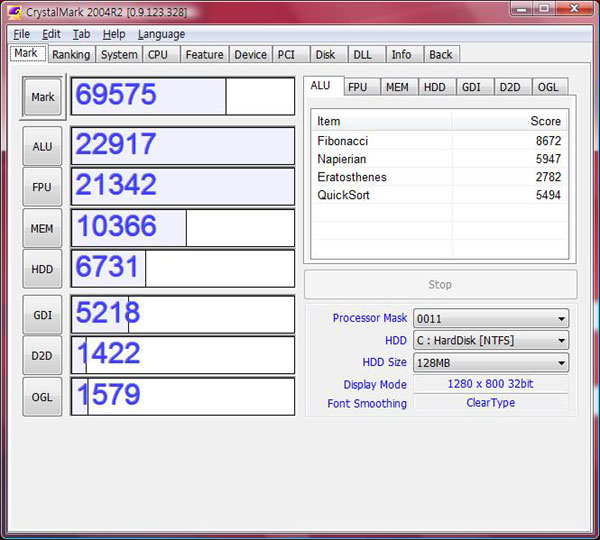Click the HDD score 6731
Viewport: 600px width, 540px height.
coord(107,266)
